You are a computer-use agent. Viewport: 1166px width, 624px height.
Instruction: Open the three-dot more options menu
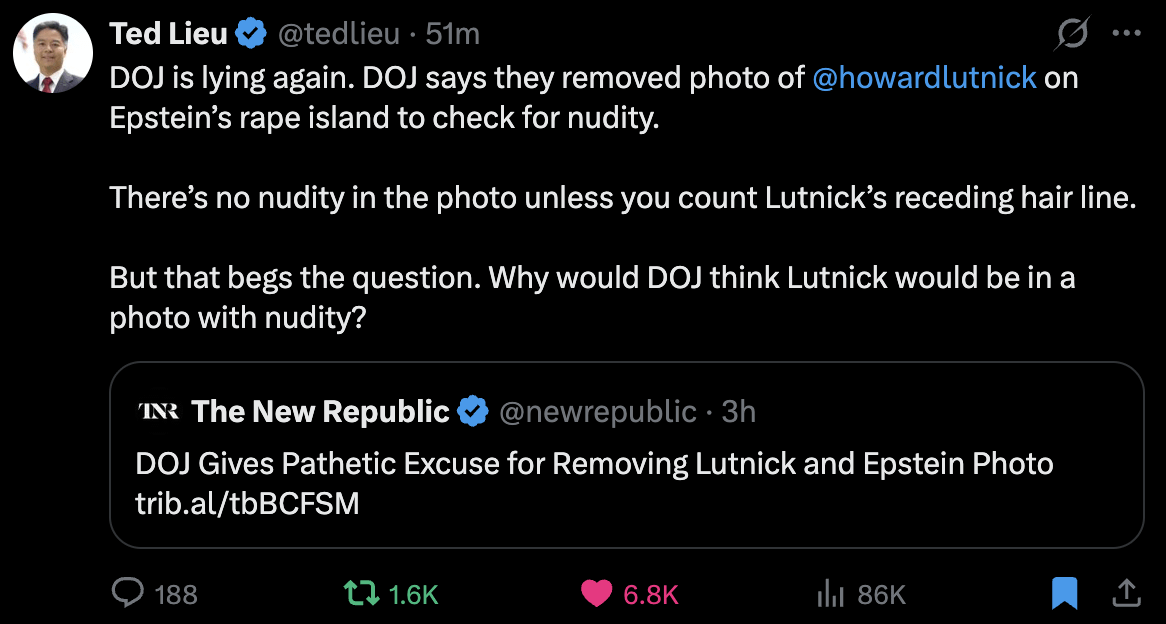pos(1126,33)
